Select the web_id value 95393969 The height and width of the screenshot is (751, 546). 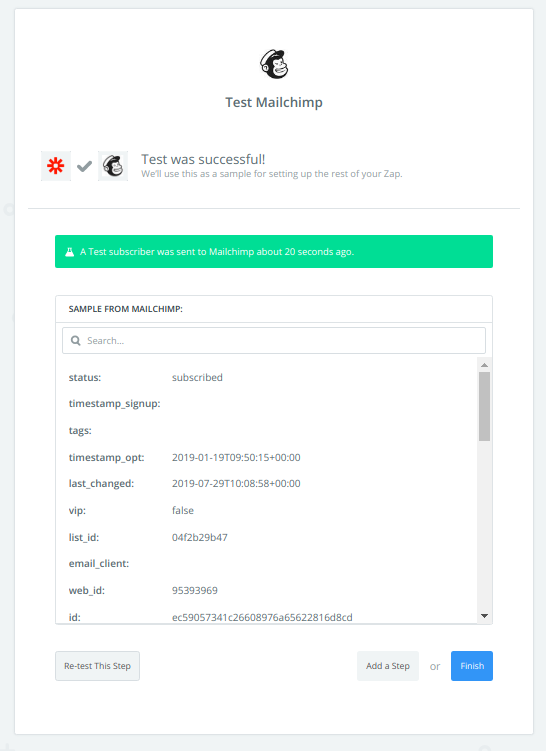point(194,591)
